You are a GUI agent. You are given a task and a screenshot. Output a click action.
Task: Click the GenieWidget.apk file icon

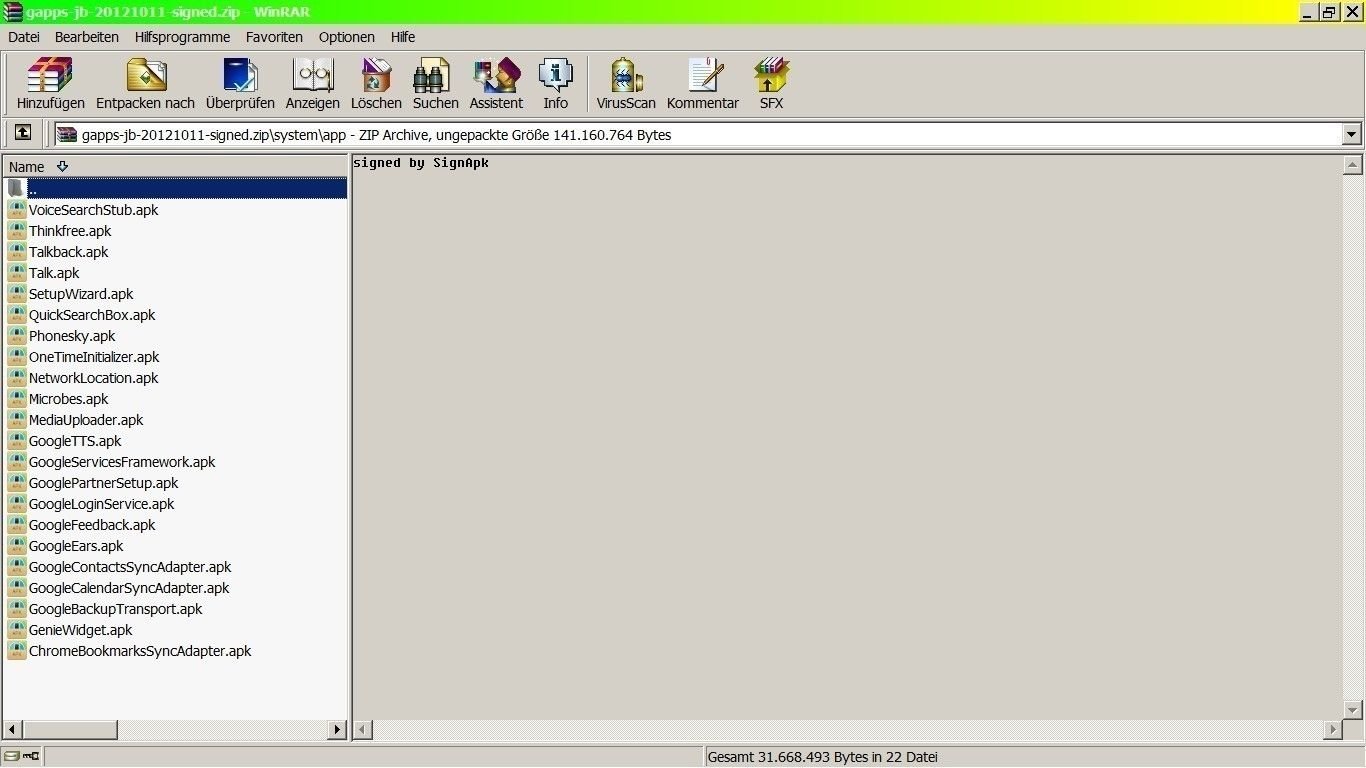(x=17, y=630)
